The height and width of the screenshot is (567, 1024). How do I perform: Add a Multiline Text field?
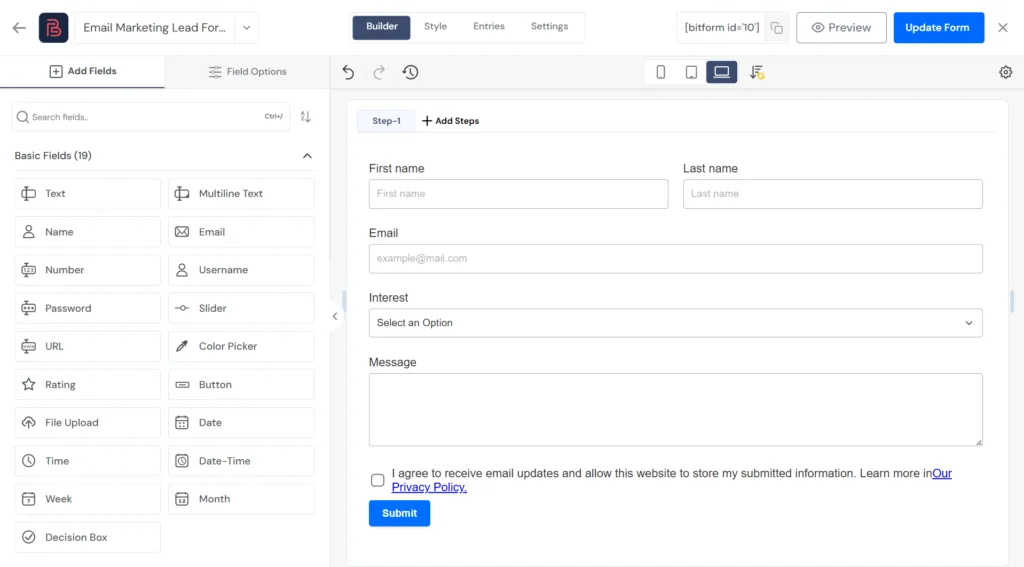(x=241, y=193)
